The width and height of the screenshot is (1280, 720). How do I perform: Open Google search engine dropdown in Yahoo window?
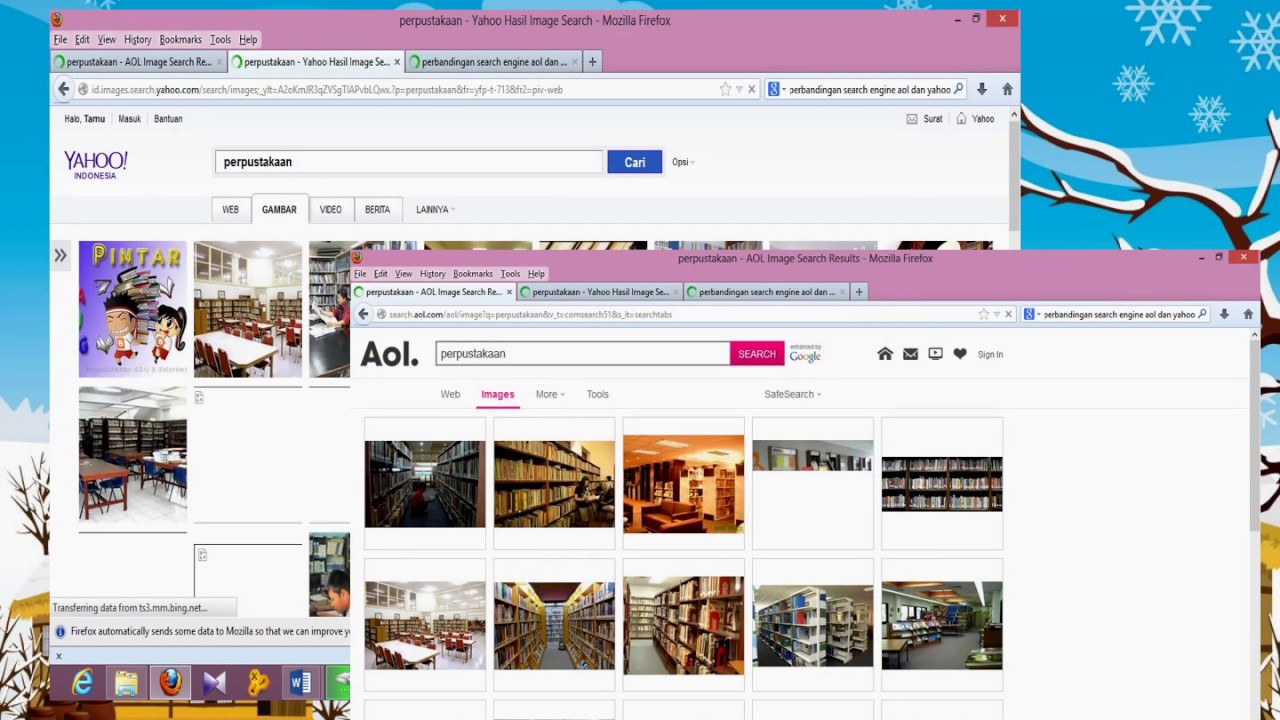(777, 89)
